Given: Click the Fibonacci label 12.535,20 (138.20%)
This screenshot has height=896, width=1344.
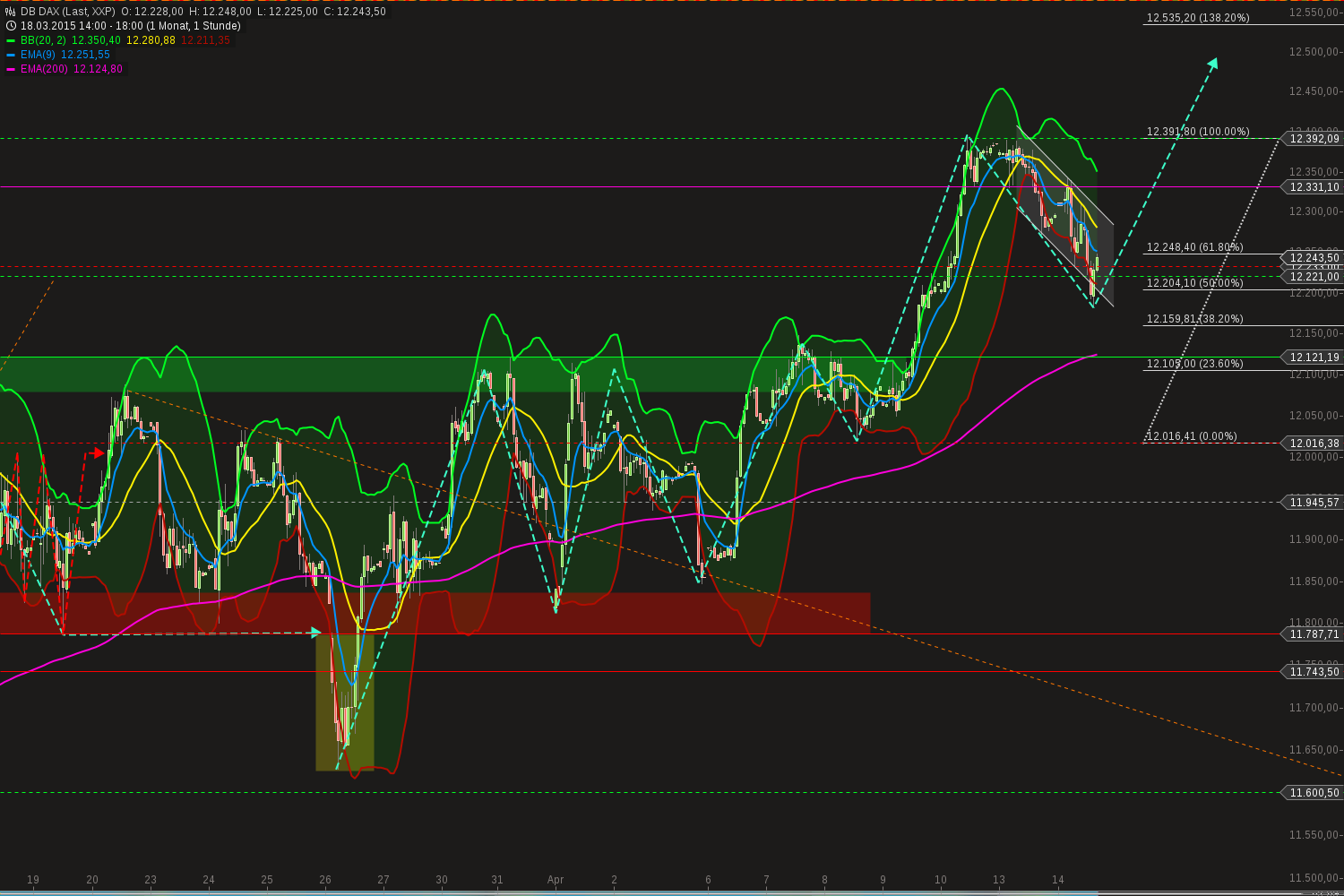Looking at the screenshot, I should [1198, 18].
